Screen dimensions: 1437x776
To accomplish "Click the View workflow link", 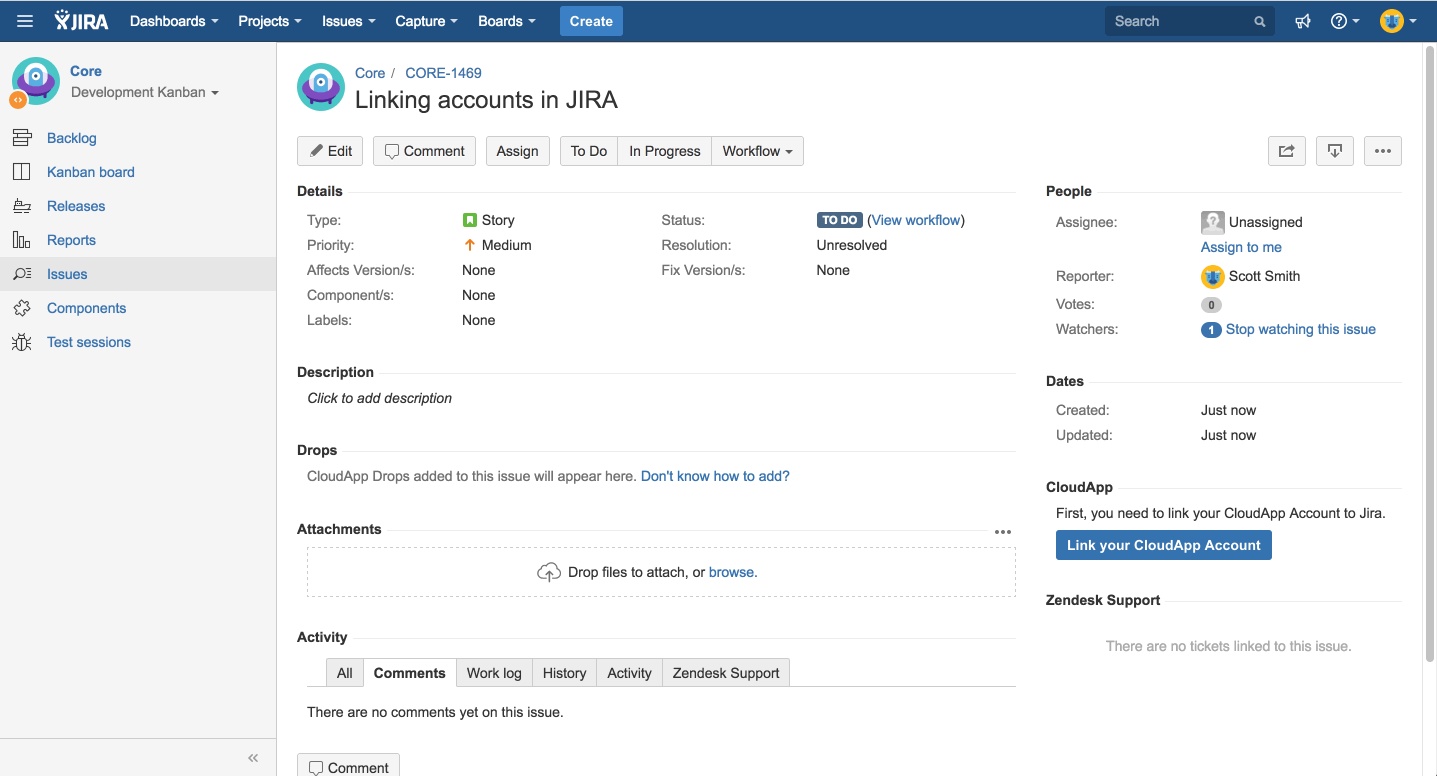I will pos(916,220).
